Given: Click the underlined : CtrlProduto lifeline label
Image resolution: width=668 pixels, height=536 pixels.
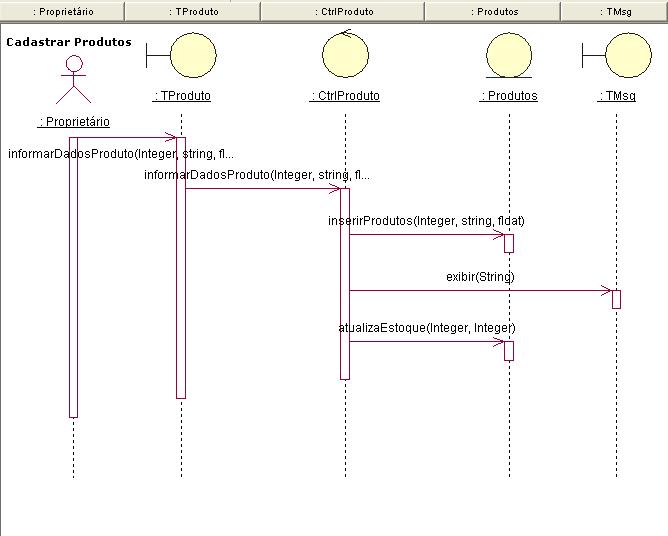Looking at the screenshot, I should coord(345,97).
